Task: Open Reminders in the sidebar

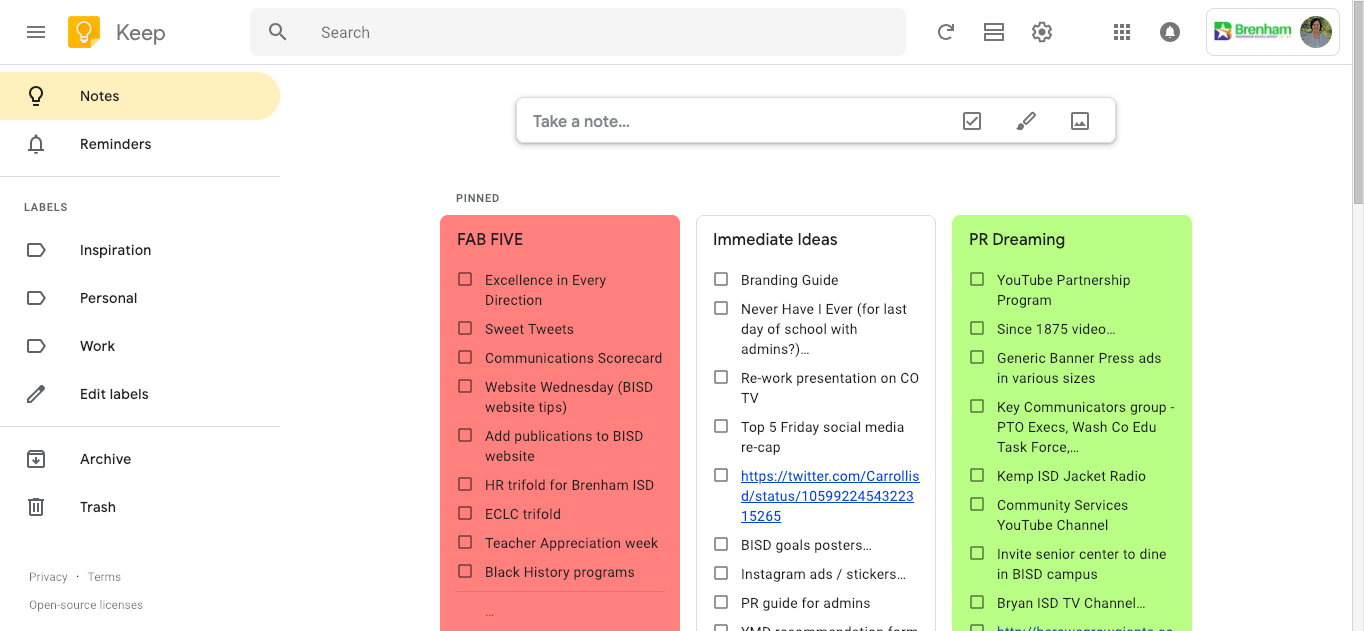Action: coord(115,144)
